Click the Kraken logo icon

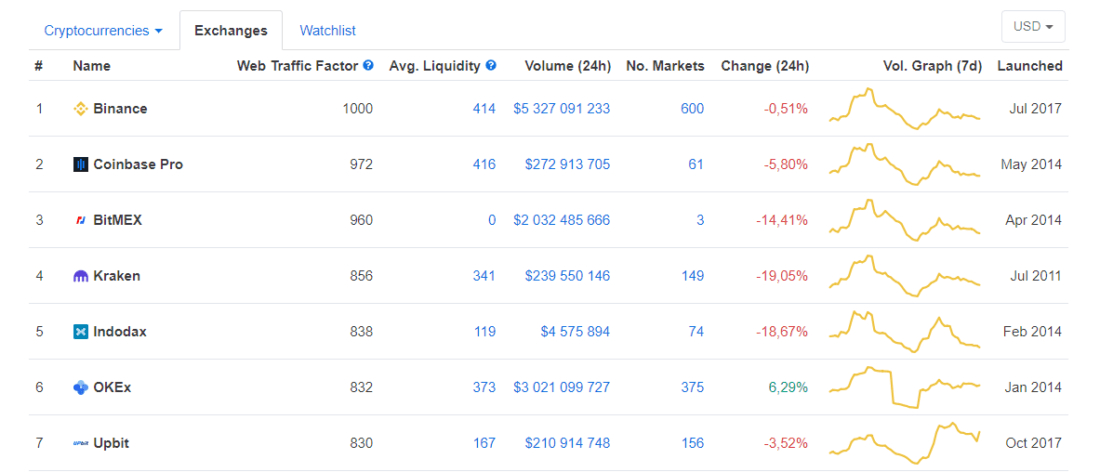81,276
